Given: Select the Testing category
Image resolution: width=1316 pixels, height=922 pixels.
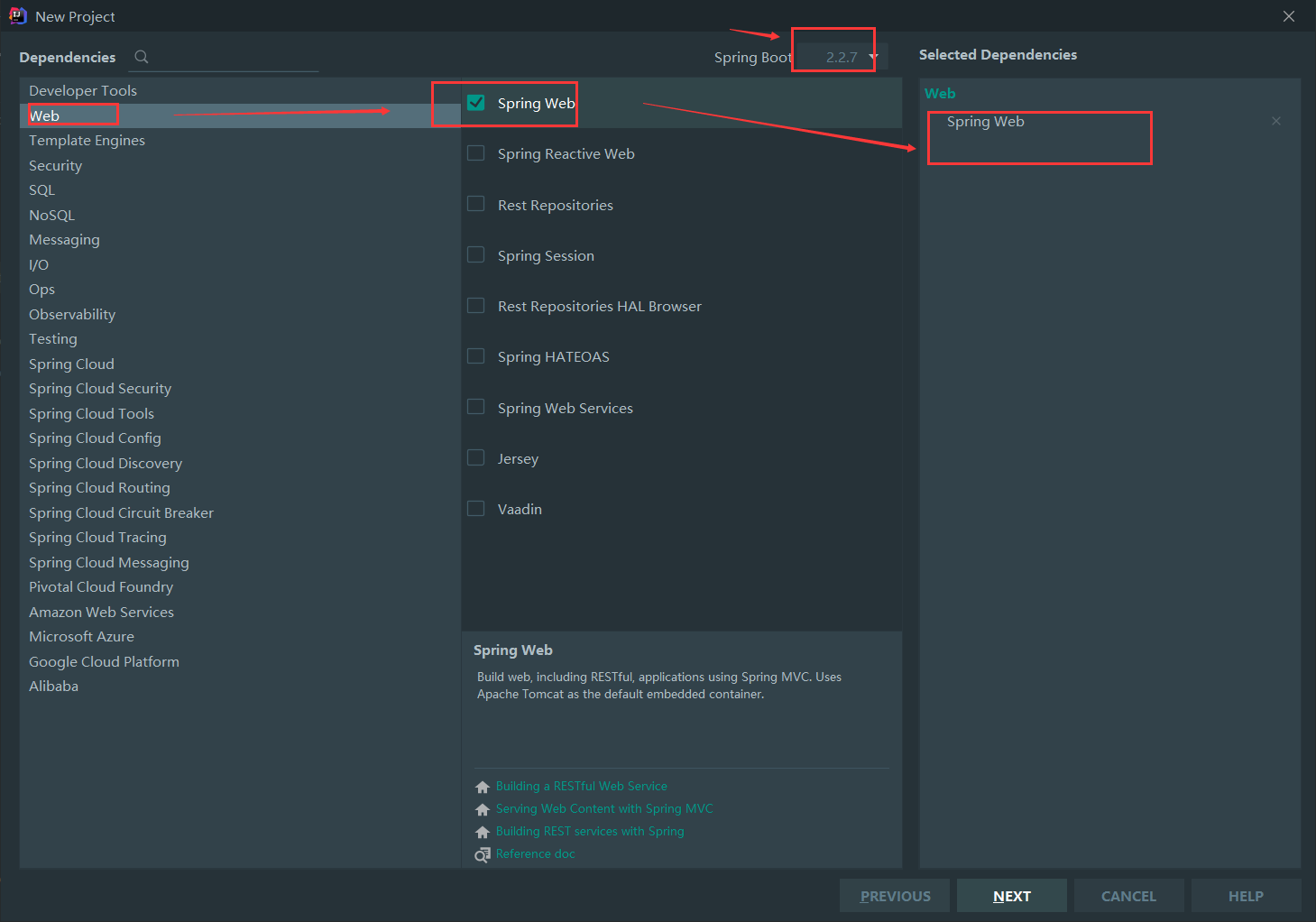Looking at the screenshot, I should point(240,338).
